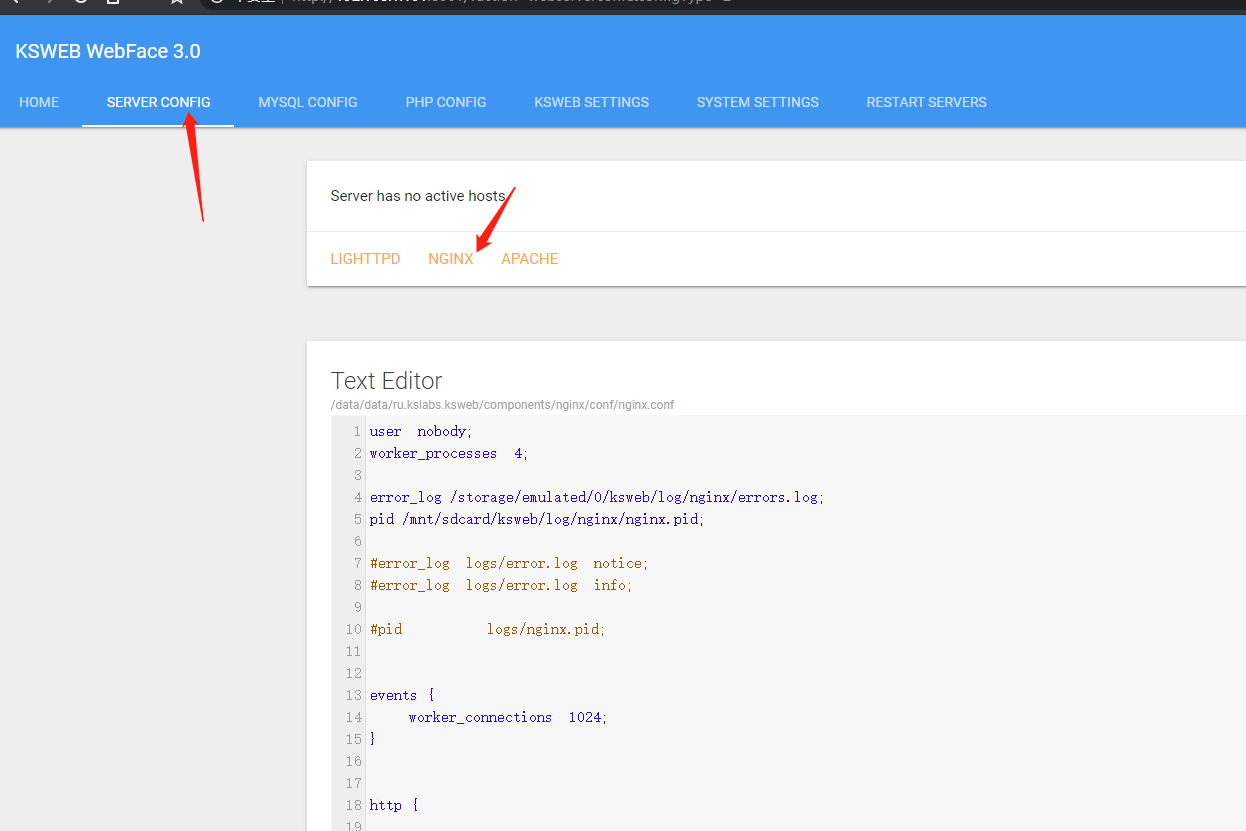1246x831 pixels.
Task: Go to the PHP CONFIG tab
Action: [x=445, y=102]
